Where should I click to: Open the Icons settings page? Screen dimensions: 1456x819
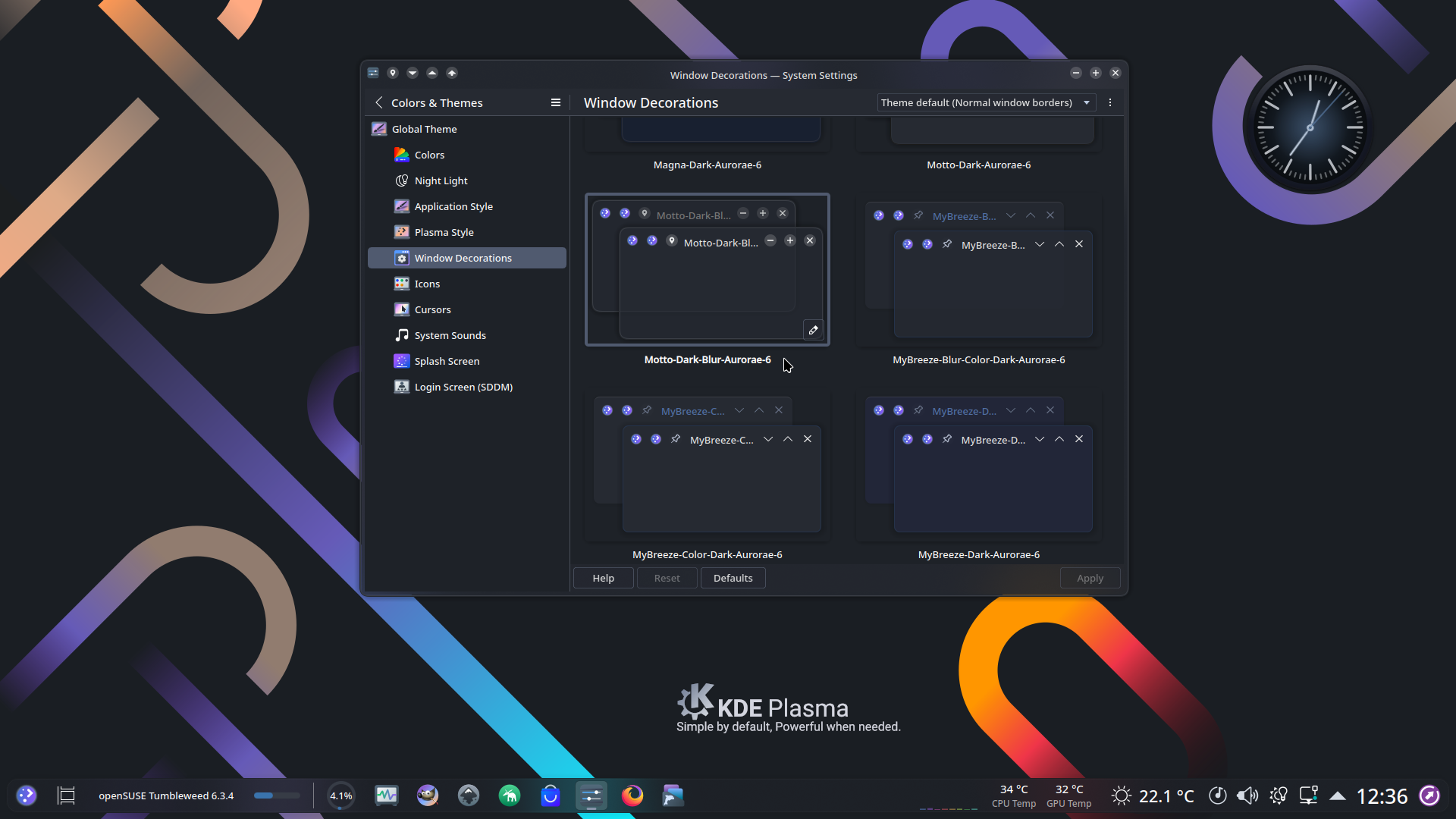click(467, 284)
